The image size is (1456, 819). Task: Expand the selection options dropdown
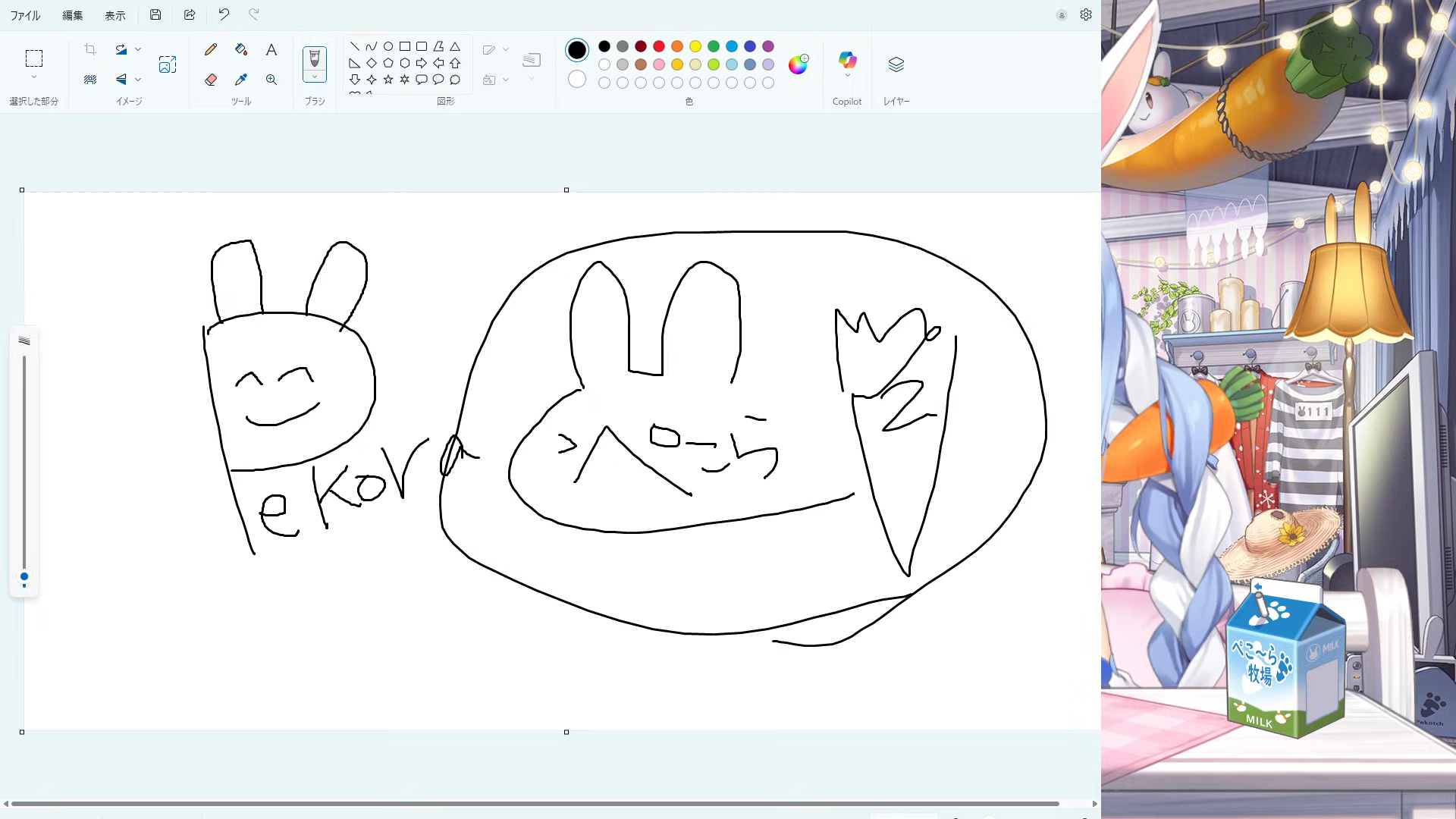click(34, 77)
